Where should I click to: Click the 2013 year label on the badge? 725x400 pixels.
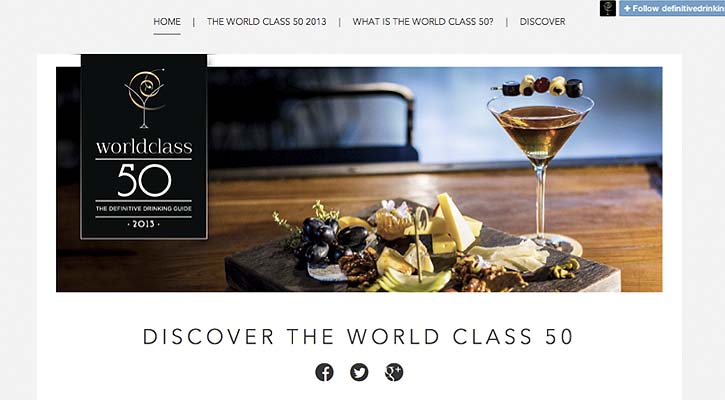144,224
